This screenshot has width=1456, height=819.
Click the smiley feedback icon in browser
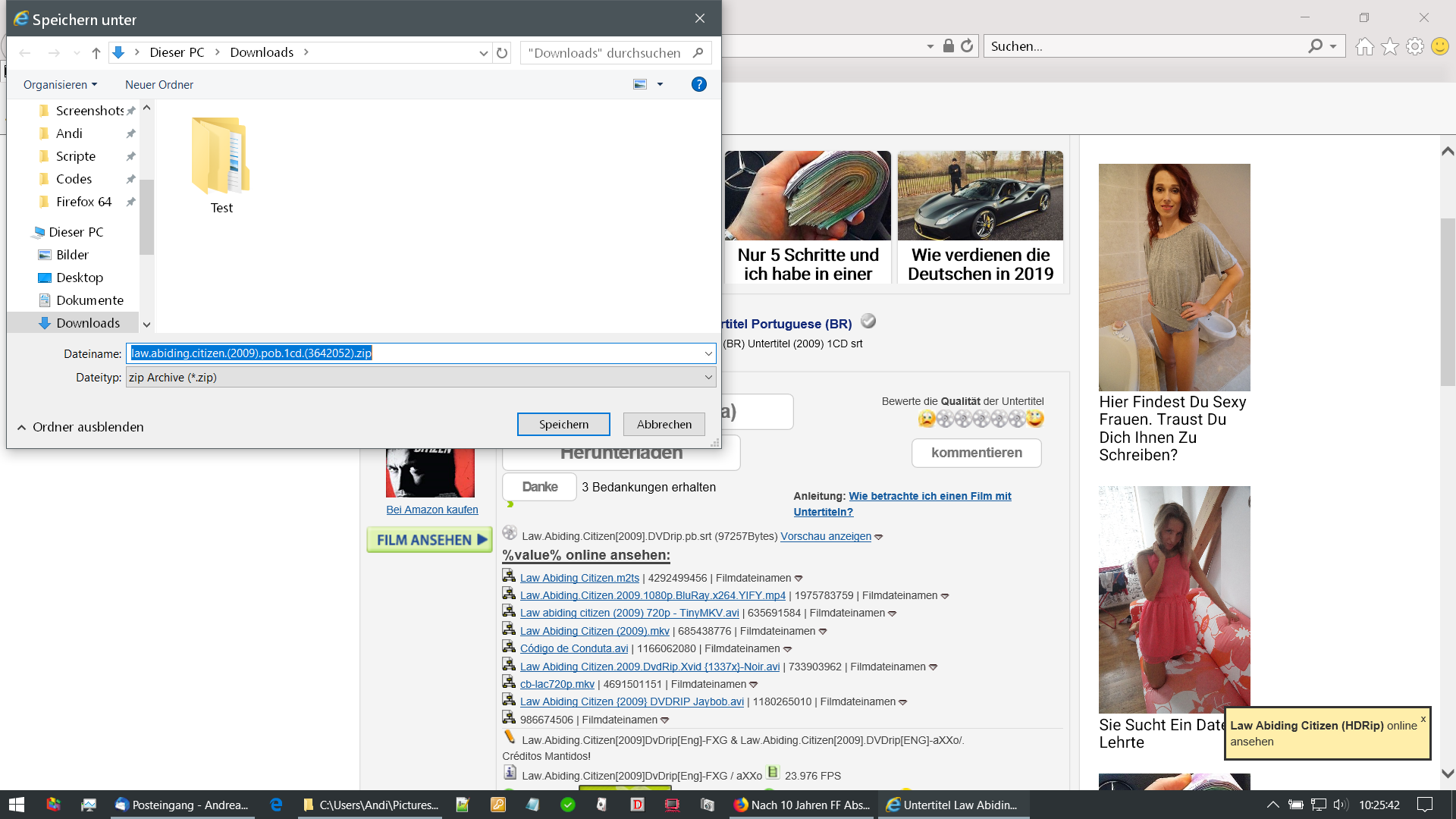pos(1439,47)
